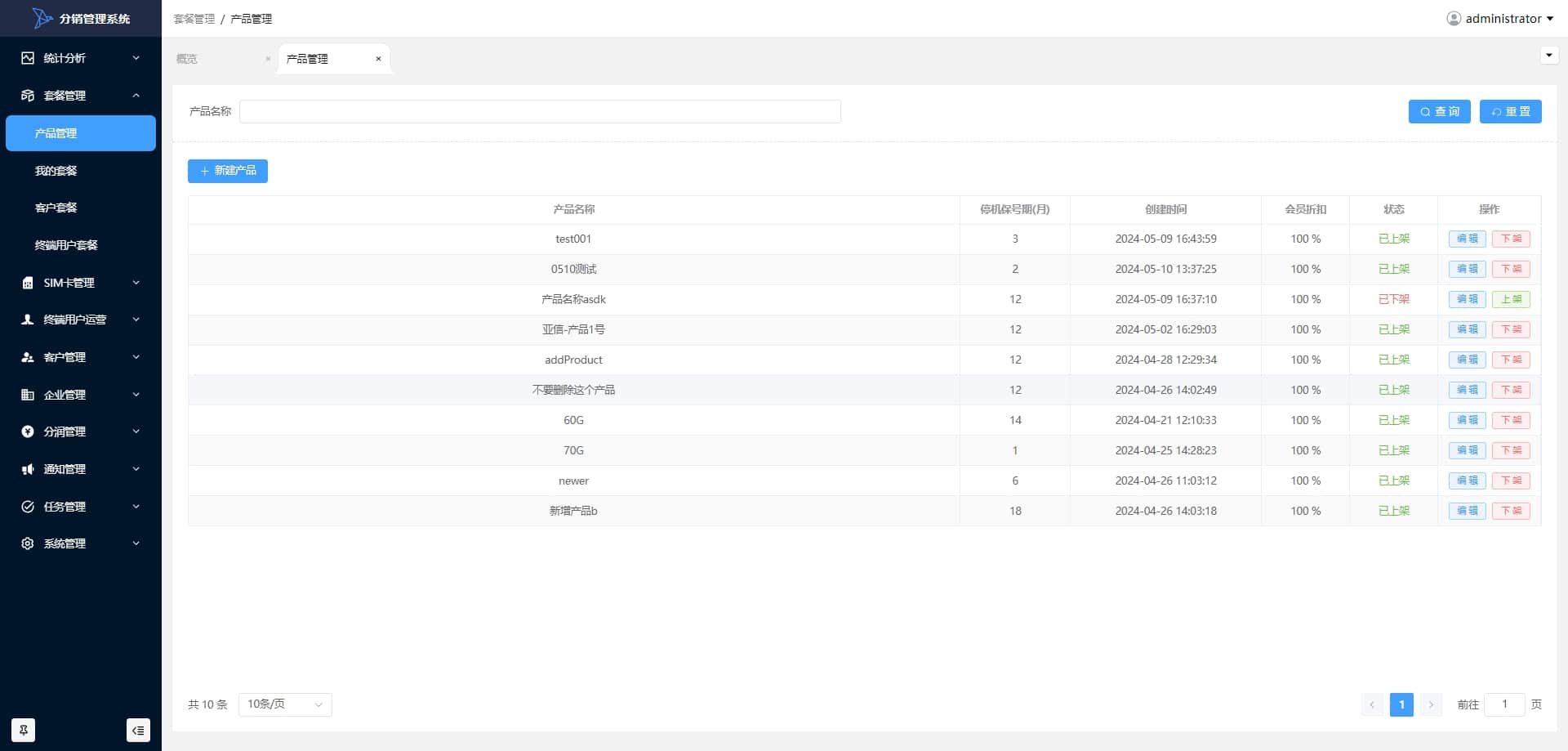This screenshot has width=1568, height=751.
Task: Click the 查询 search button
Action: (x=1439, y=111)
